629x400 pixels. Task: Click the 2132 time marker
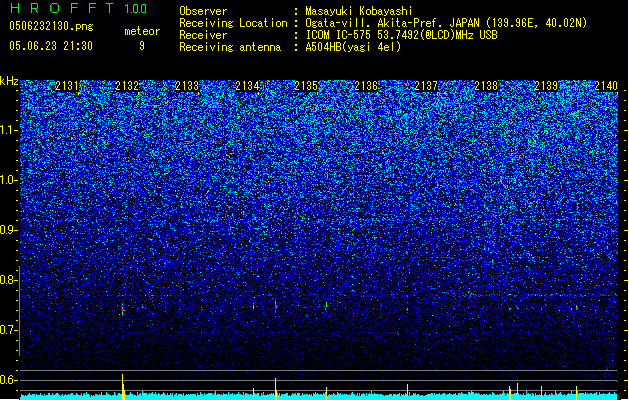point(127,86)
